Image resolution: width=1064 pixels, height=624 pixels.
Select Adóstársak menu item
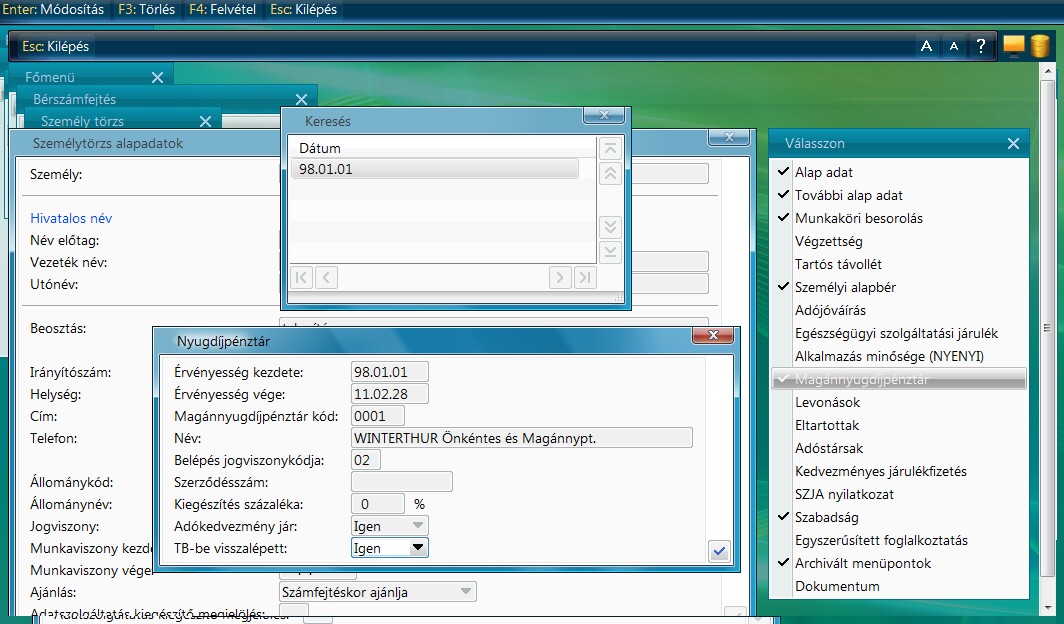898,448
